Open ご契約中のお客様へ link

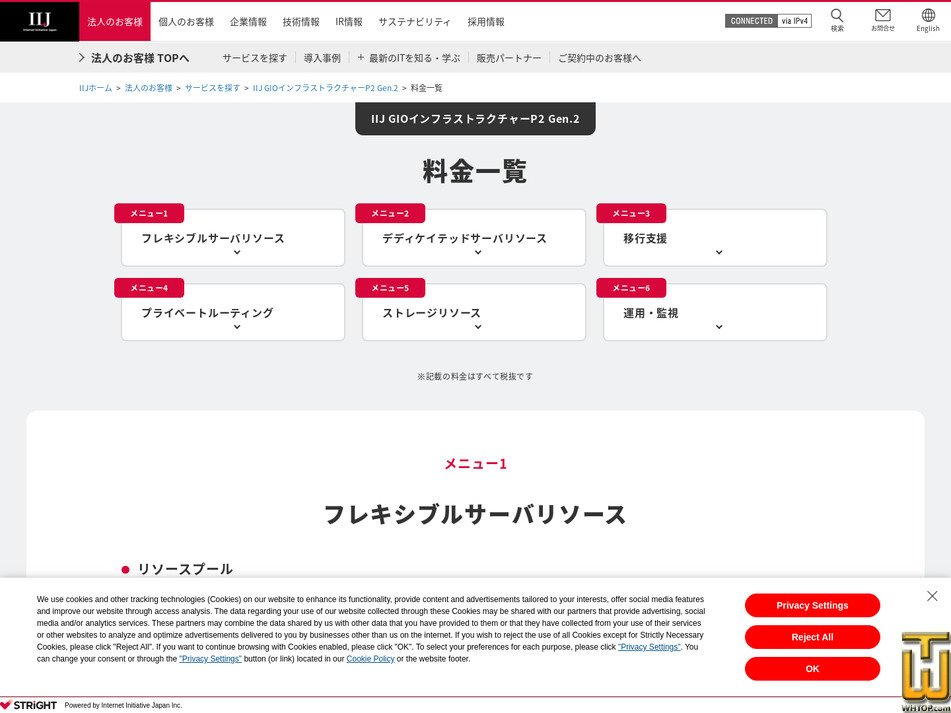tap(599, 58)
